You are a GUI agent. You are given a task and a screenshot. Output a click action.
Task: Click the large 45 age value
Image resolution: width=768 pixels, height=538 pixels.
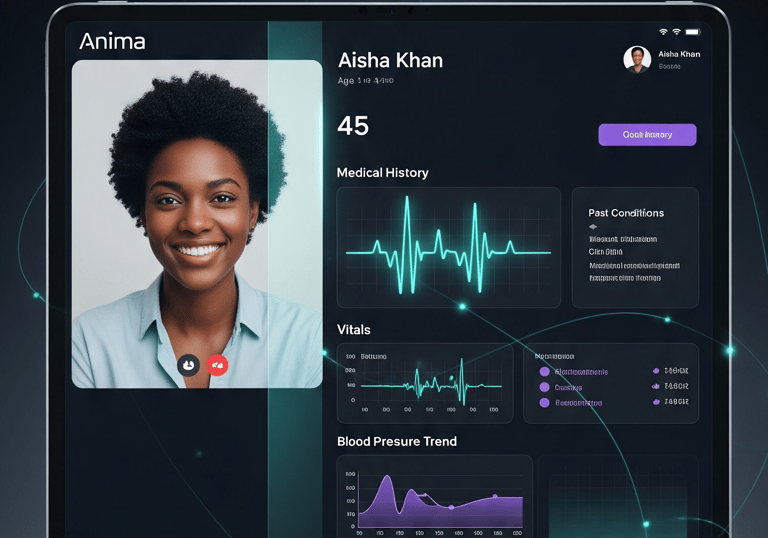pos(353,126)
